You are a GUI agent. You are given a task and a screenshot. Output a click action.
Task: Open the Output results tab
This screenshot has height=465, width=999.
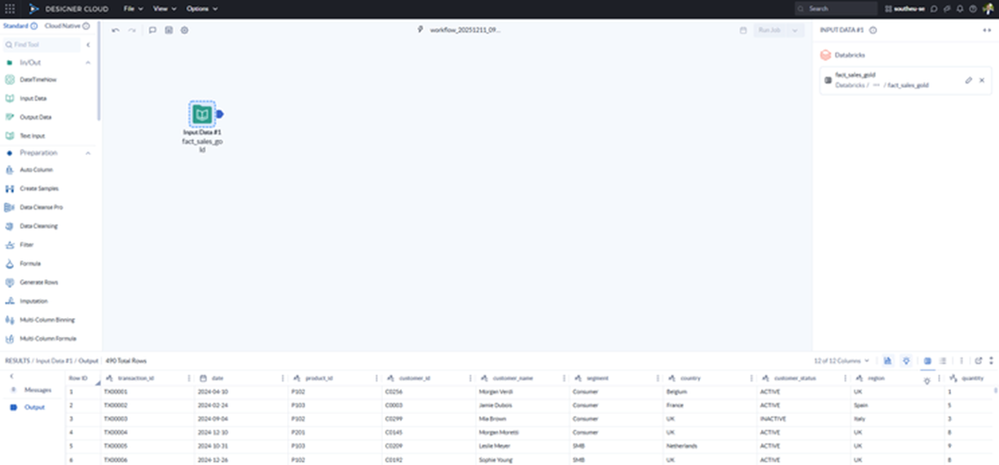(28, 407)
